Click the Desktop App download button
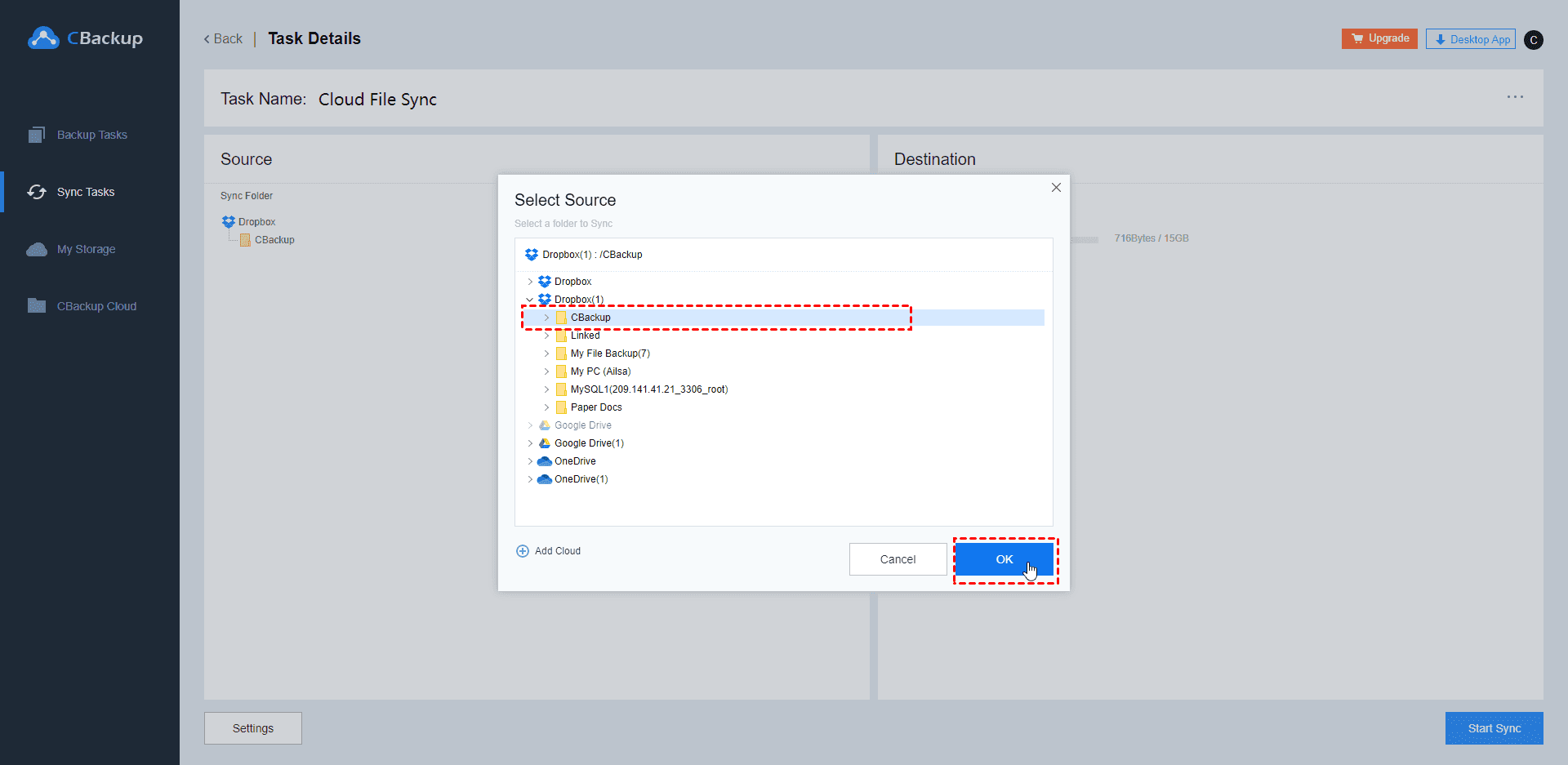1568x765 pixels. (1471, 39)
